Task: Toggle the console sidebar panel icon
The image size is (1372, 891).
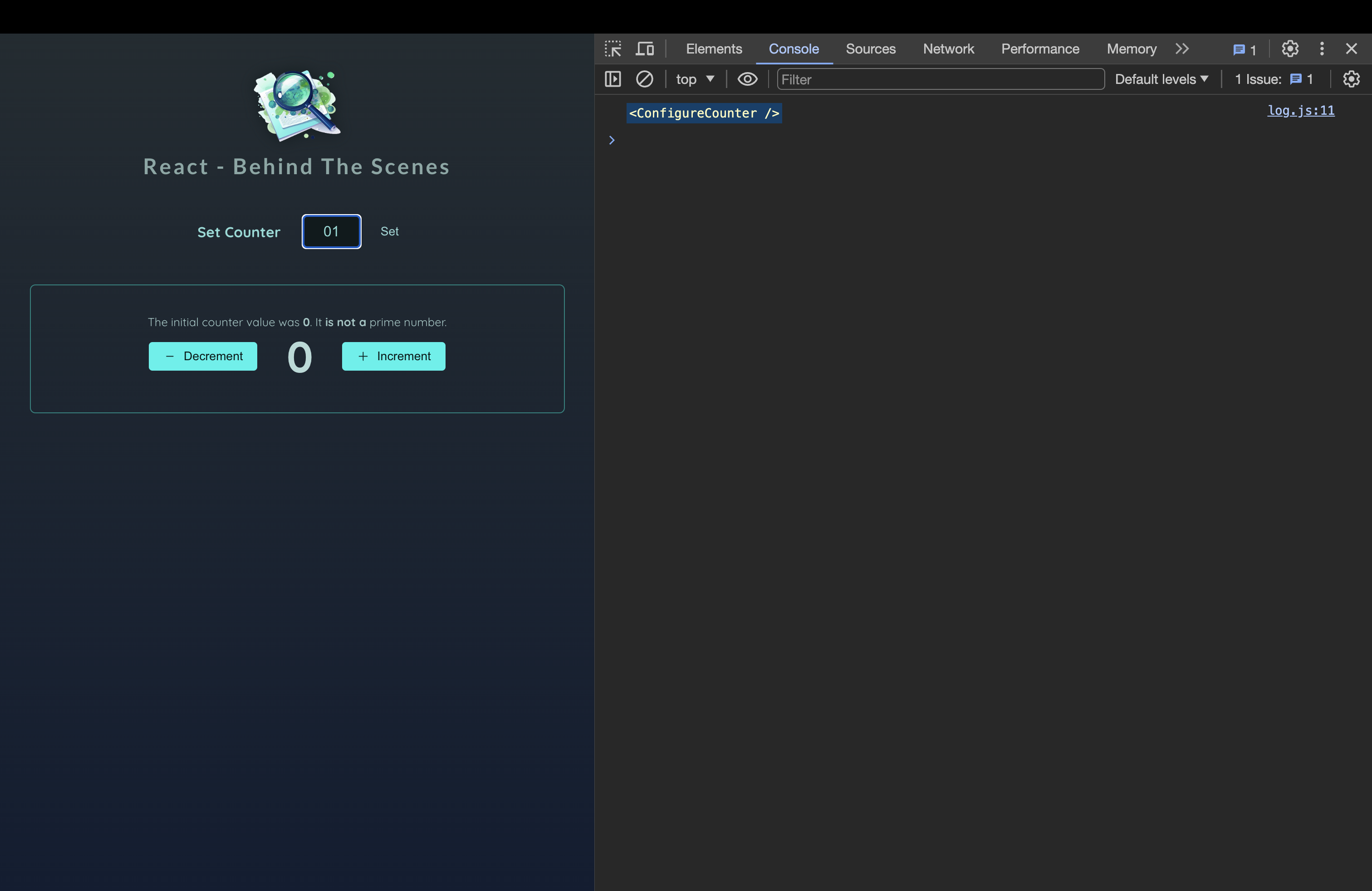Action: 613,79
